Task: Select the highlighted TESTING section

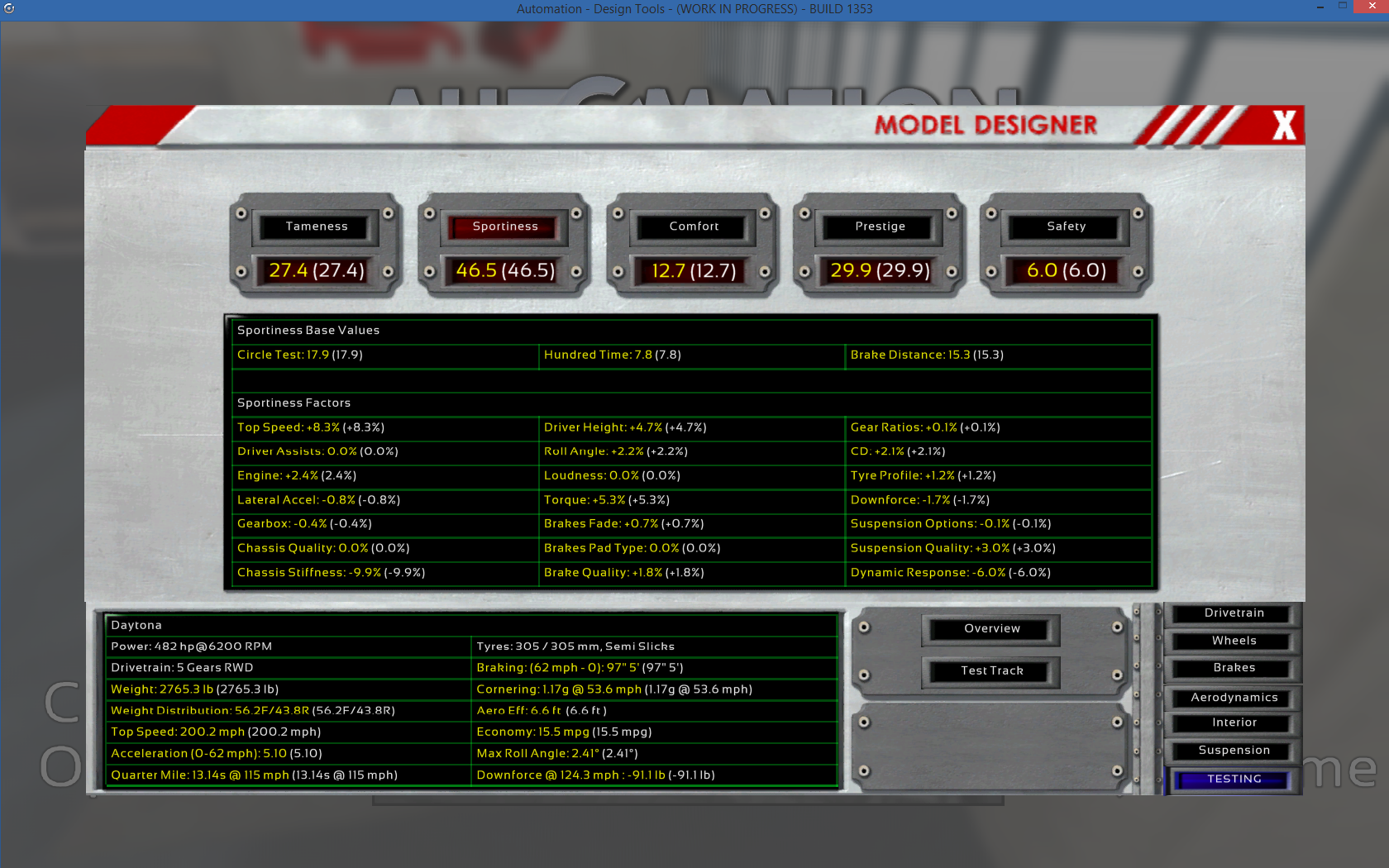Action: tap(1234, 780)
